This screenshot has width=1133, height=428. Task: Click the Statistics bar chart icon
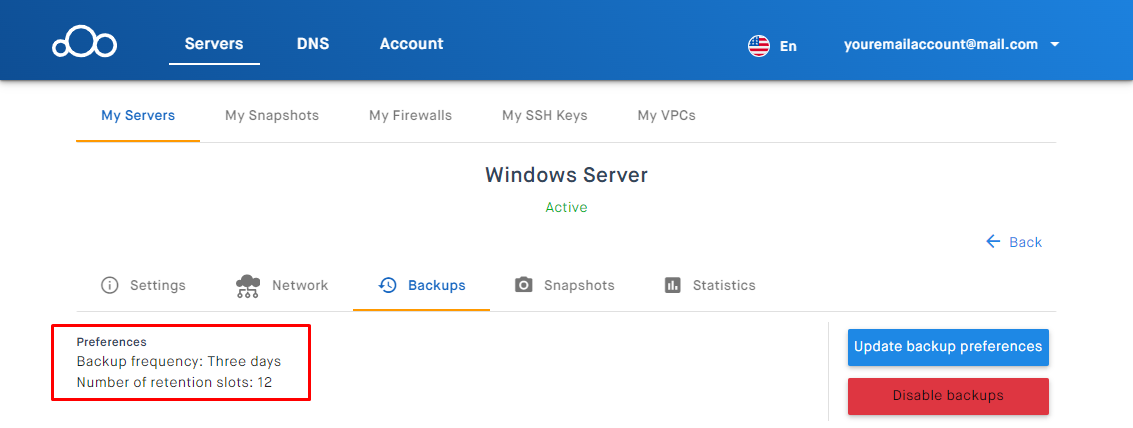click(x=673, y=285)
